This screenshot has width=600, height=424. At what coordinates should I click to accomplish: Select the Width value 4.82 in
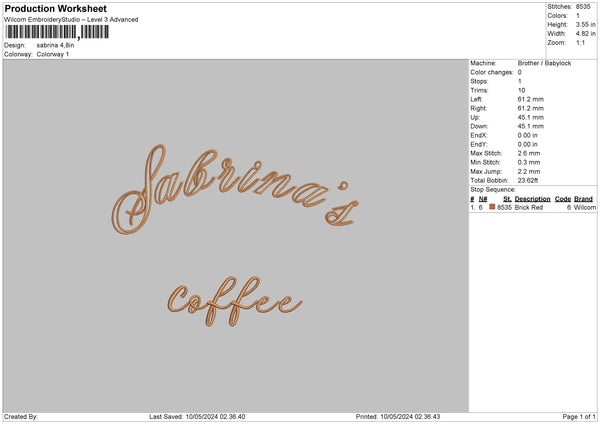tap(586, 34)
